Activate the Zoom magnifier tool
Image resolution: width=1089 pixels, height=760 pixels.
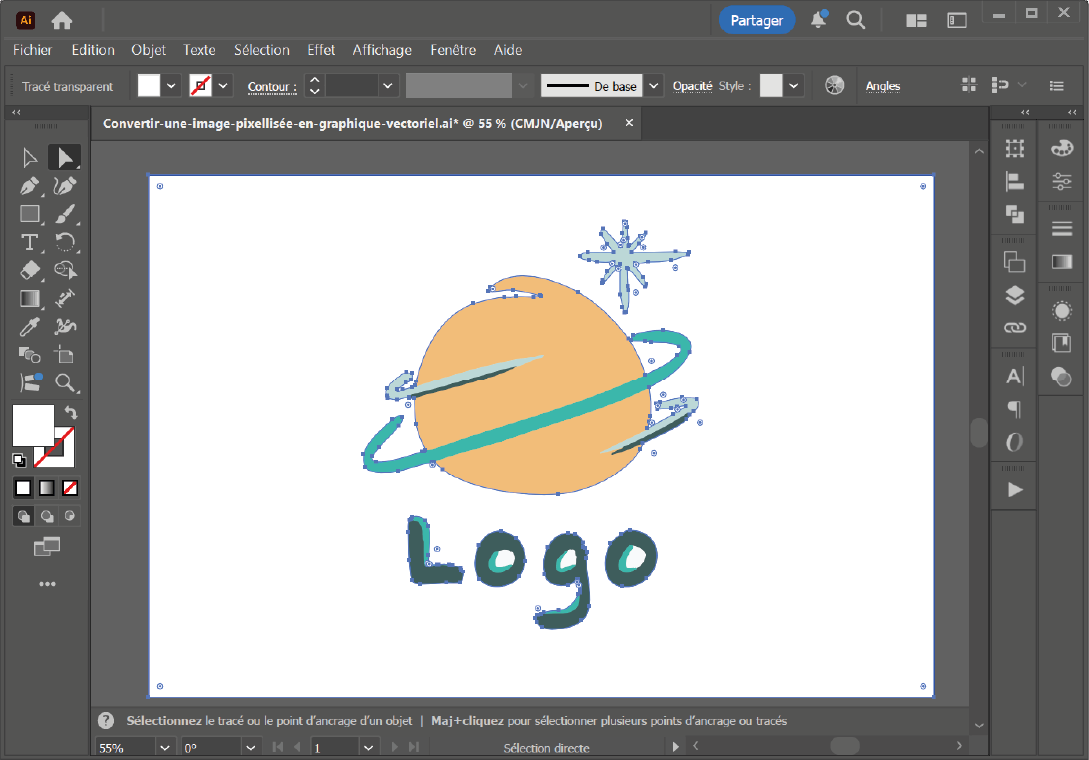[x=65, y=383]
